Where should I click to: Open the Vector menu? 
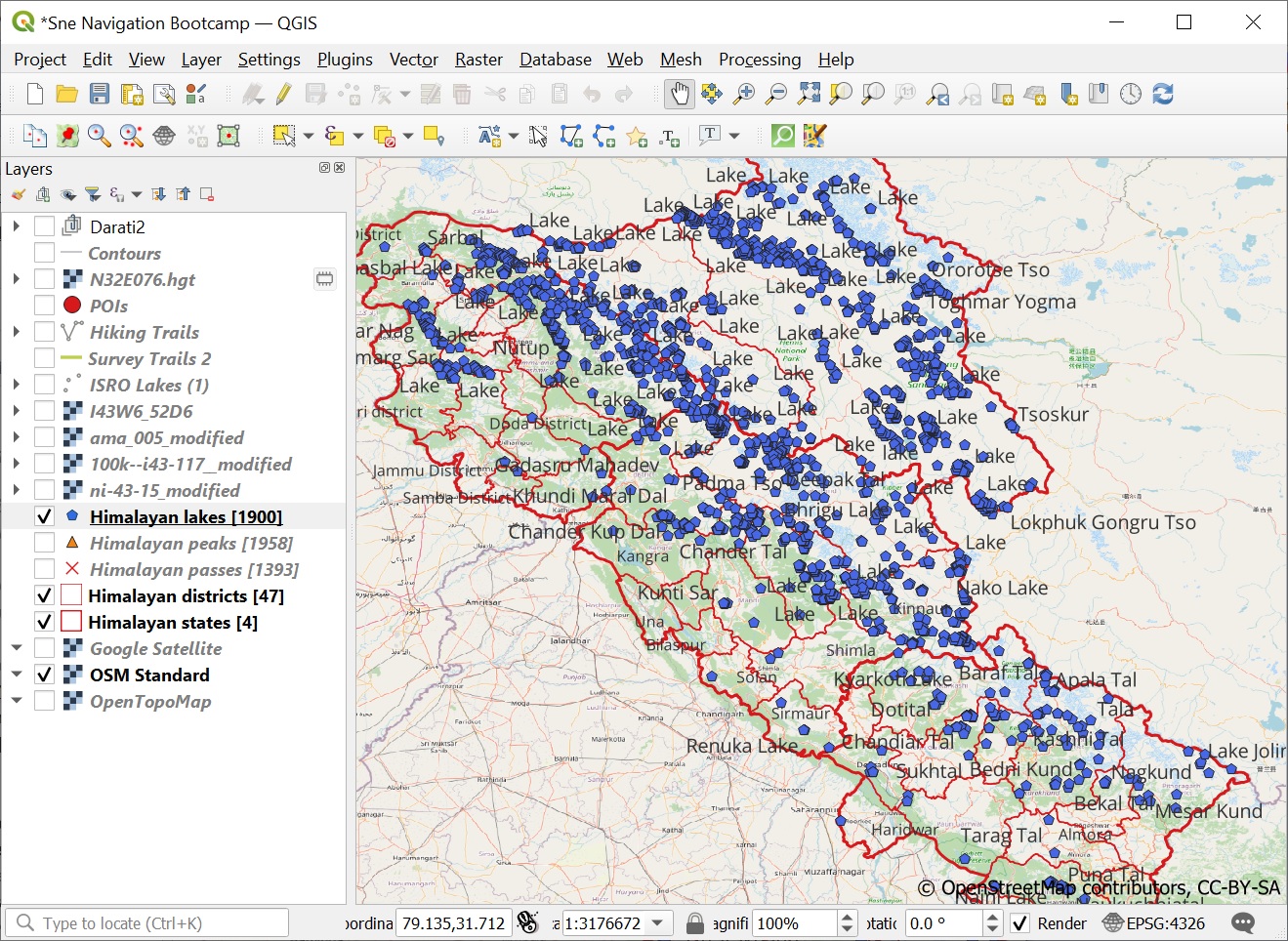click(413, 60)
